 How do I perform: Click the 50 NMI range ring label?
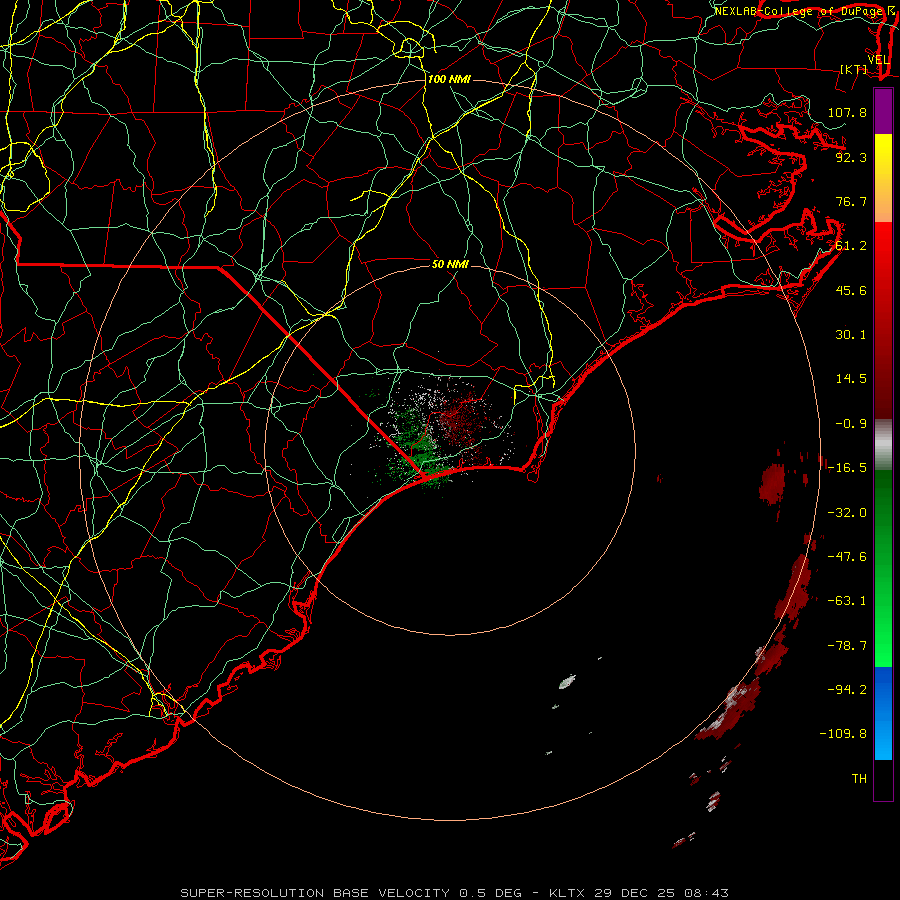(x=451, y=264)
